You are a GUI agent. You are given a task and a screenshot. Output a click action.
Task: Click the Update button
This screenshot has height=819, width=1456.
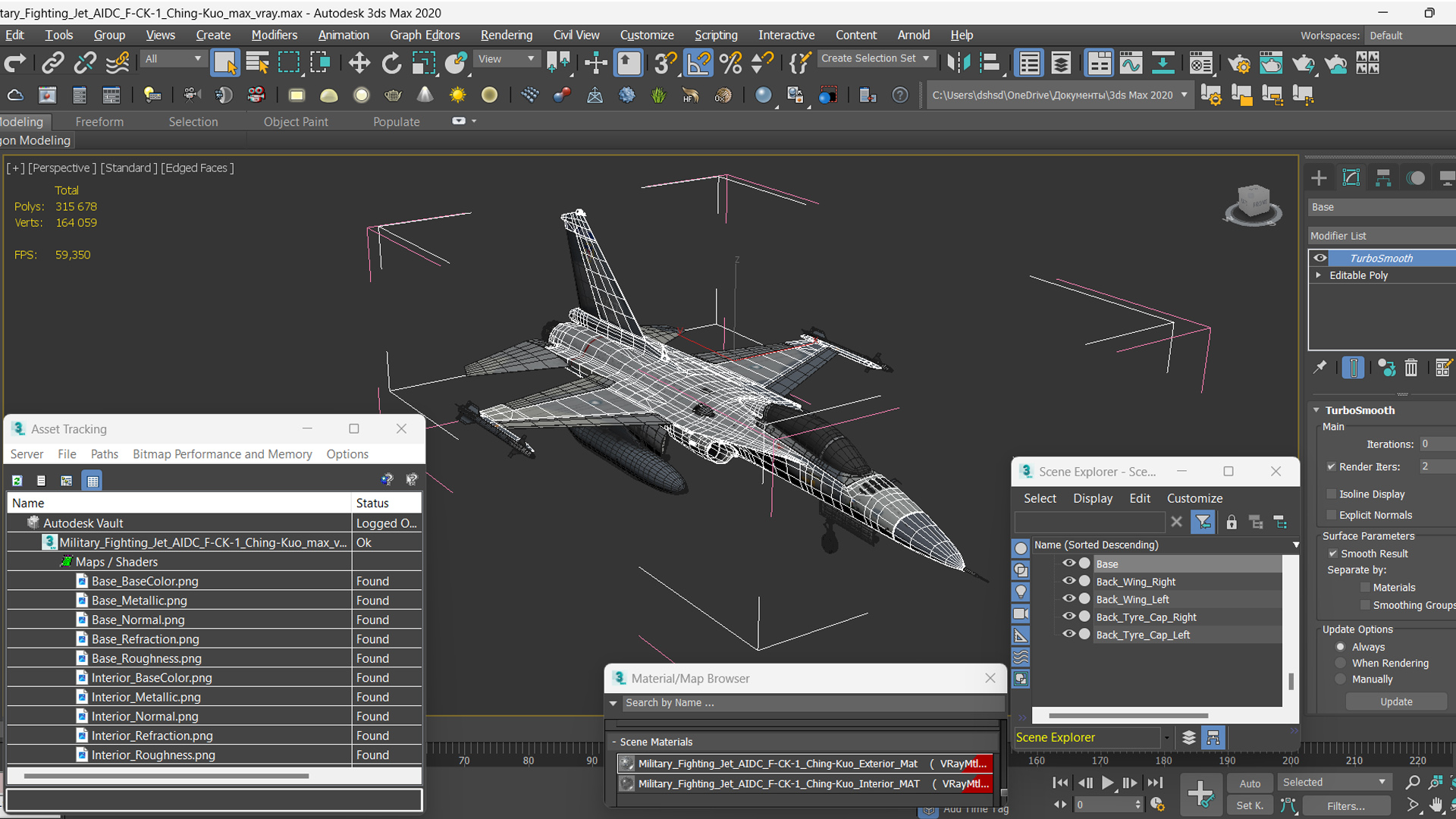point(1396,701)
